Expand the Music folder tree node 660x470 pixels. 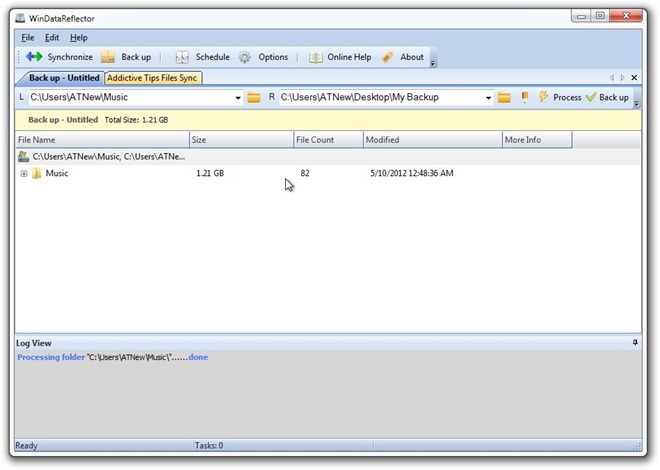[23, 174]
